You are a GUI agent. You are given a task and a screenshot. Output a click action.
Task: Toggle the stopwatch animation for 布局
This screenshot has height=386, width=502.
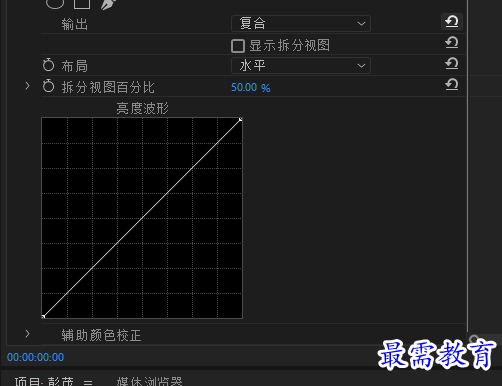pyautogui.click(x=48, y=65)
